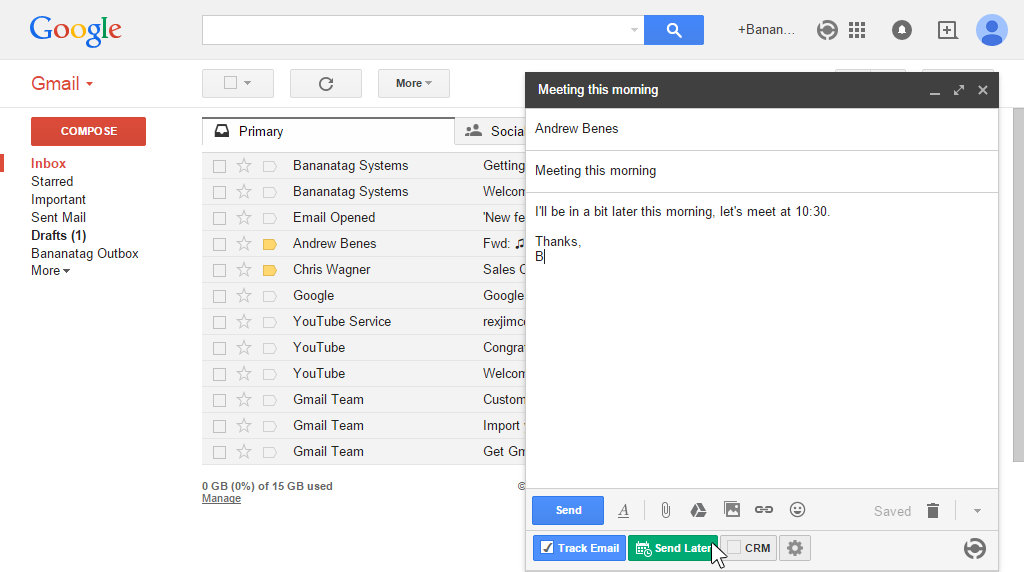The image size is (1024, 572).
Task: Discard draft with trash icon
Action: (933, 511)
